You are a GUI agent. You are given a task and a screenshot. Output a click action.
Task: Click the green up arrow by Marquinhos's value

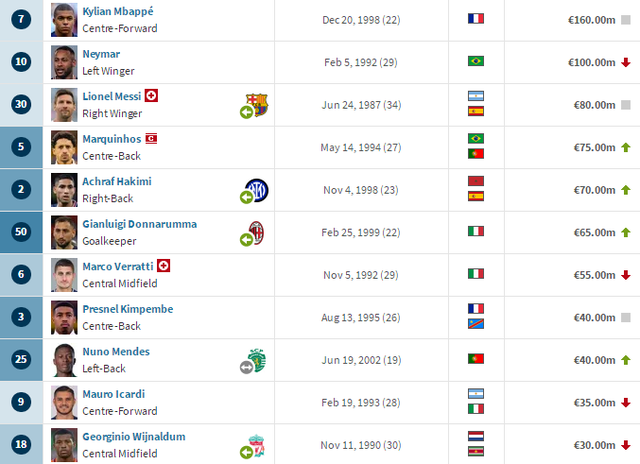pyautogui.click(x=626, y=147)
